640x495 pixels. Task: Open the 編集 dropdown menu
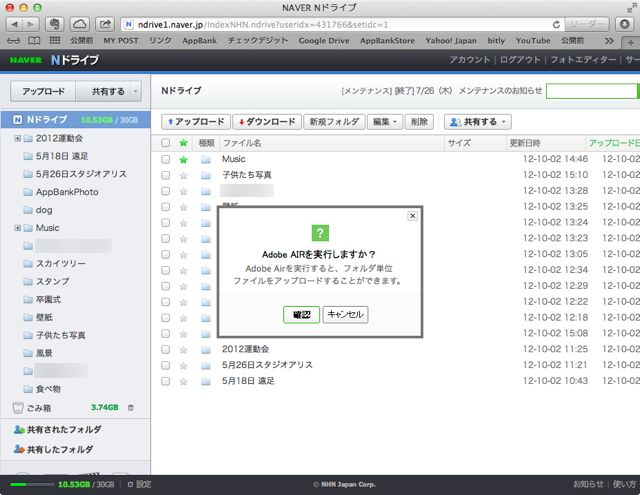(x=385, y=122)
